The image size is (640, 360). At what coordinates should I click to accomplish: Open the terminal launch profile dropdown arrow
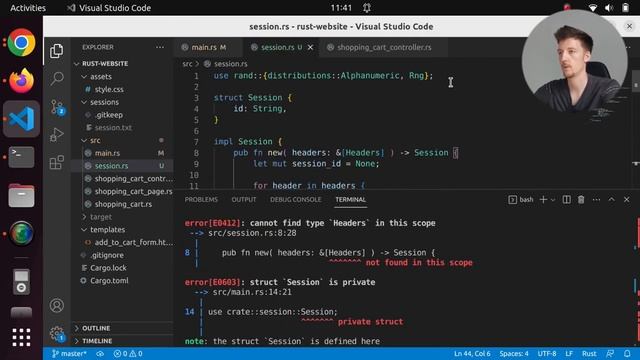(553, 200)
